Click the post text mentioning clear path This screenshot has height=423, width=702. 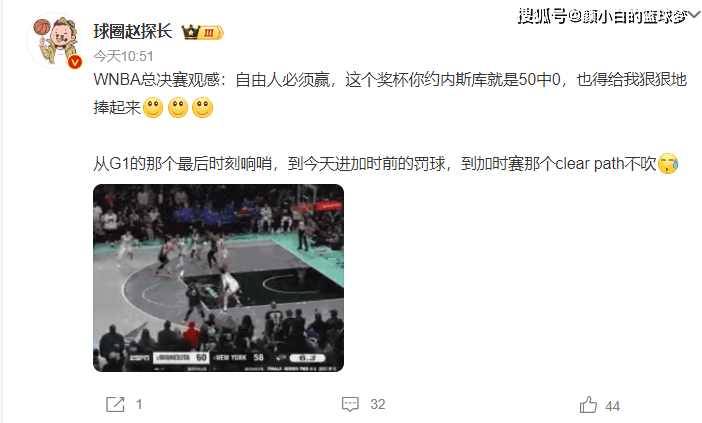pos(386,164)
